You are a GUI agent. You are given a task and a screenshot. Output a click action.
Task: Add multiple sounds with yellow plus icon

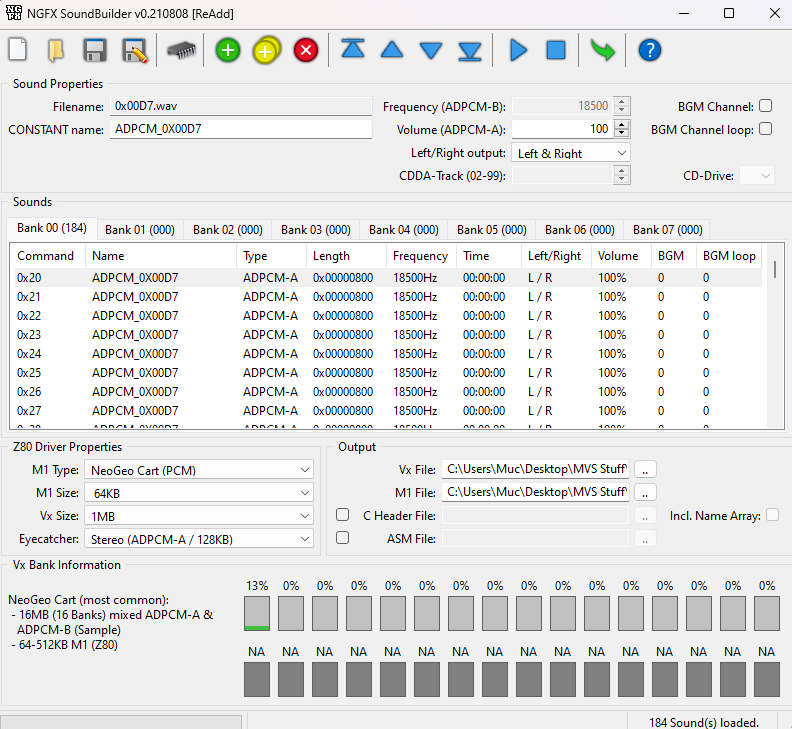(266, 50)
